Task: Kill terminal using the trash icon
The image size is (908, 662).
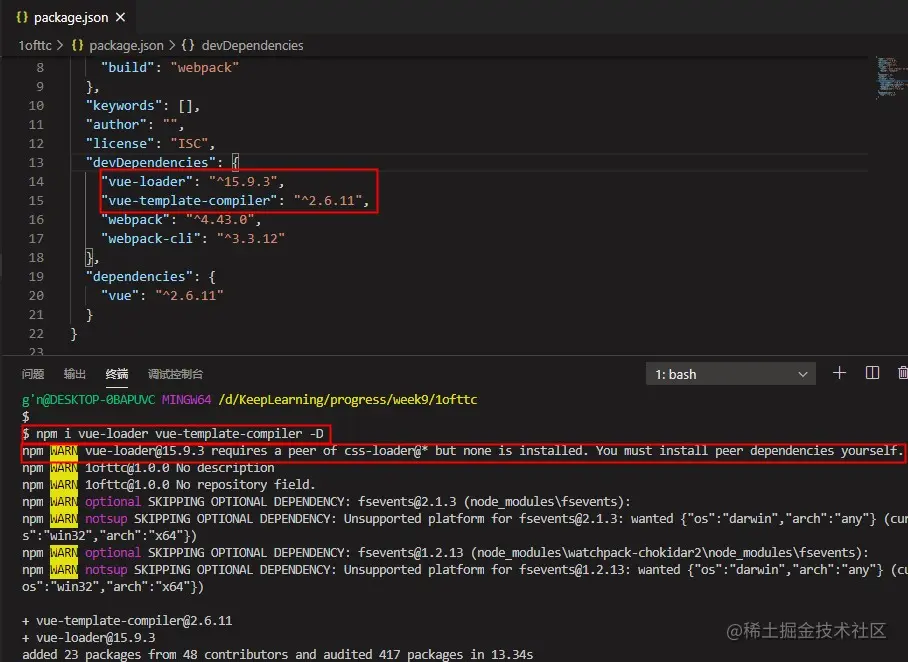Action: tap(902, 373)
